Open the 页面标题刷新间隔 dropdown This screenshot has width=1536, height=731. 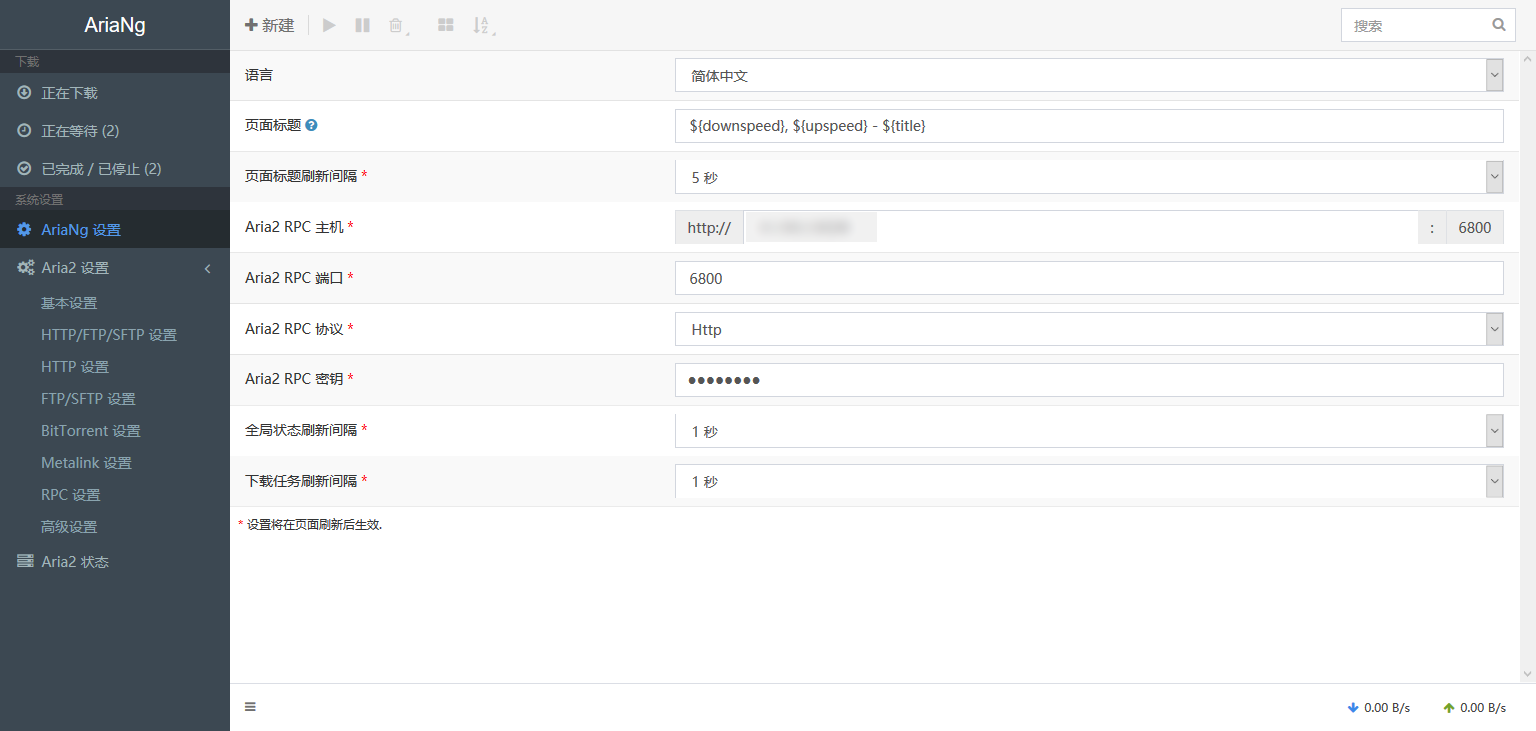click(x=1089, y=177)
